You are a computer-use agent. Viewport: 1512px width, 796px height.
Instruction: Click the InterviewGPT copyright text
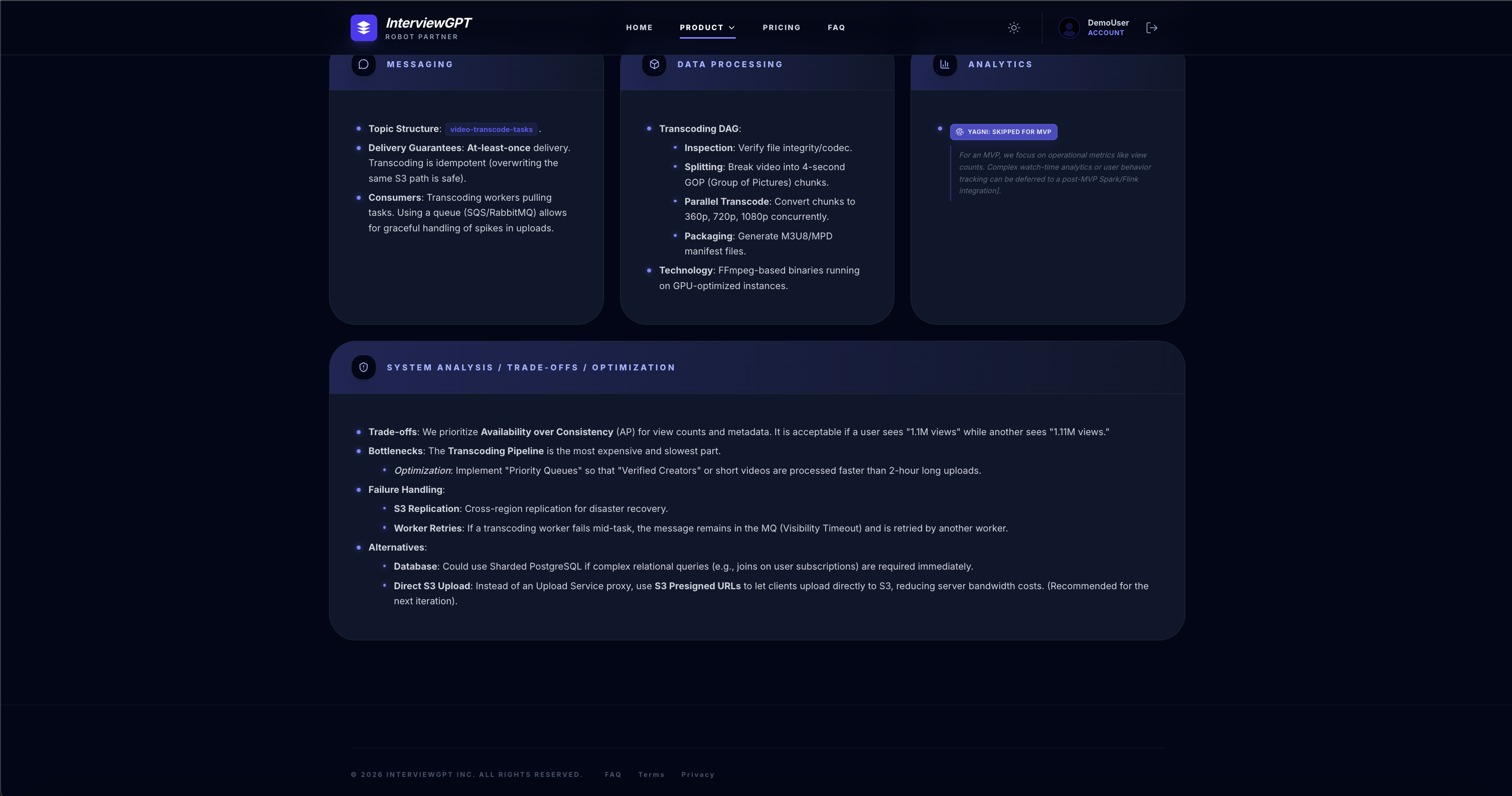pos(467,774)
